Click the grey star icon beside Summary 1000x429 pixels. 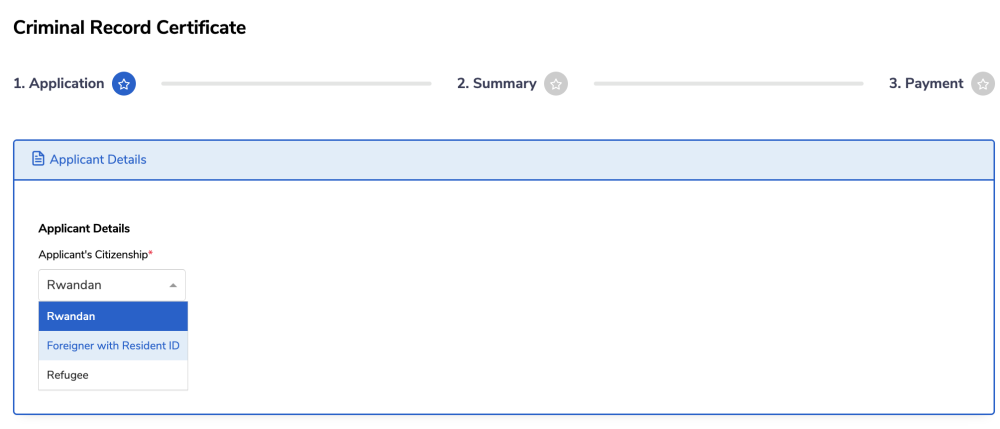pos(556,84)
